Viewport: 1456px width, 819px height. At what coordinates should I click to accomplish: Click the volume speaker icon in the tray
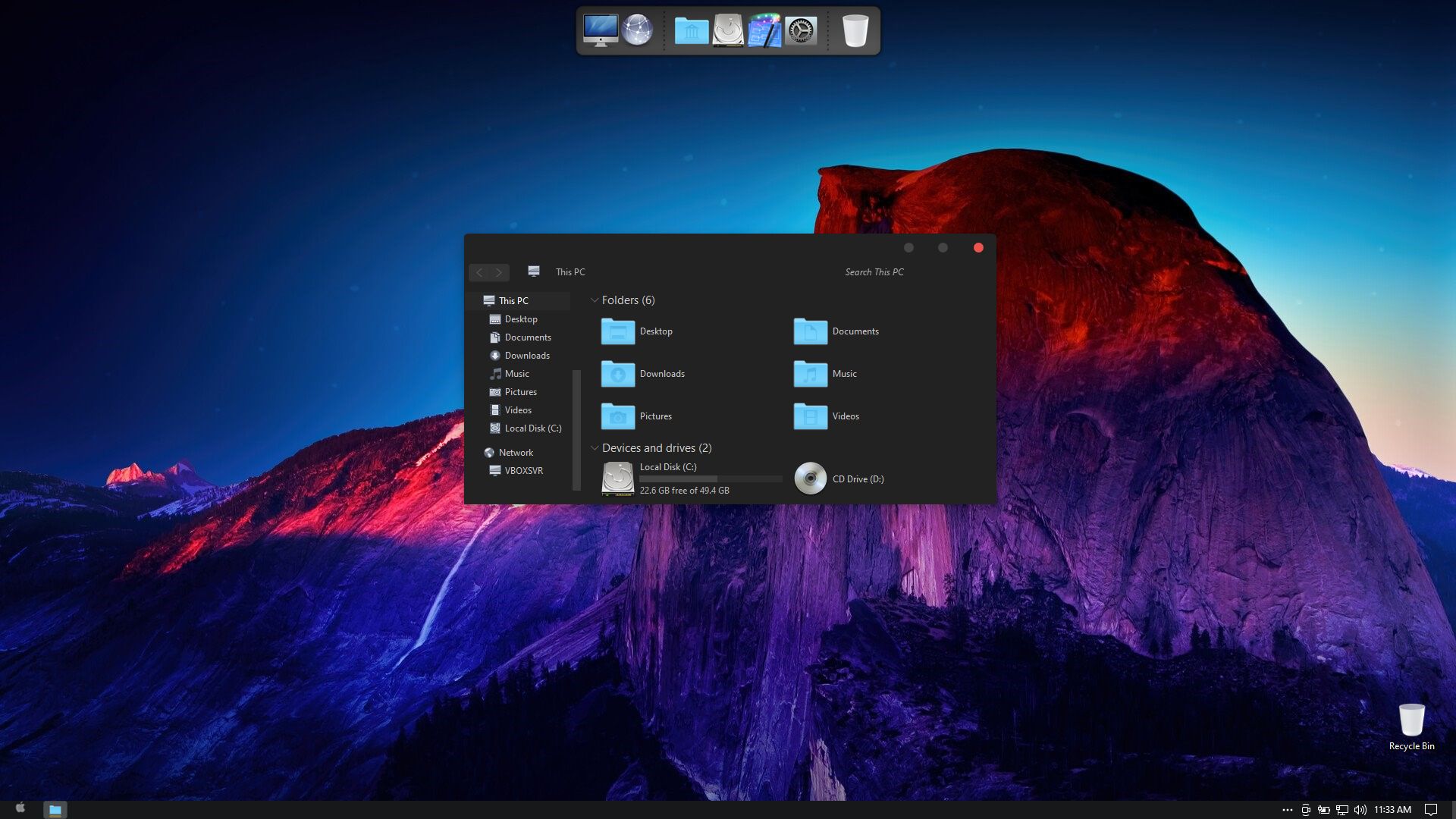tap(1360, 810)
